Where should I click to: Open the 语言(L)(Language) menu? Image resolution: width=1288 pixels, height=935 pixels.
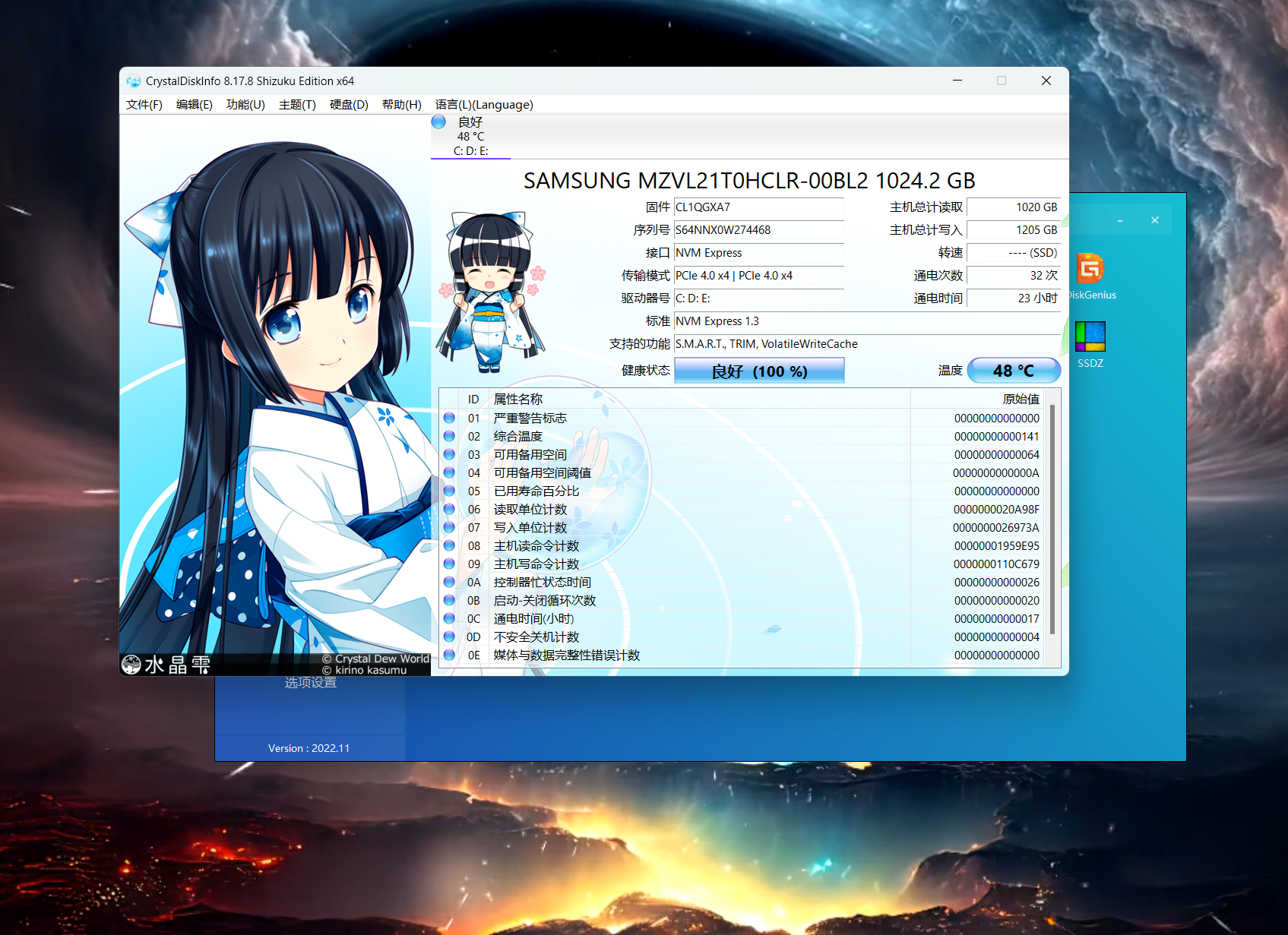tap(484, 105)
